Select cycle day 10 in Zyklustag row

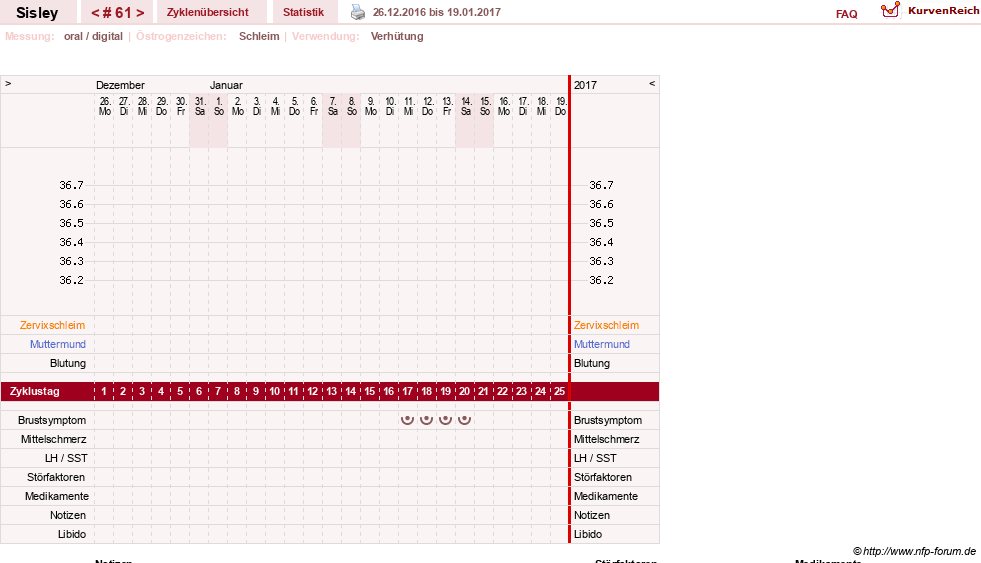pyautogui.click(x=275, y=392)
